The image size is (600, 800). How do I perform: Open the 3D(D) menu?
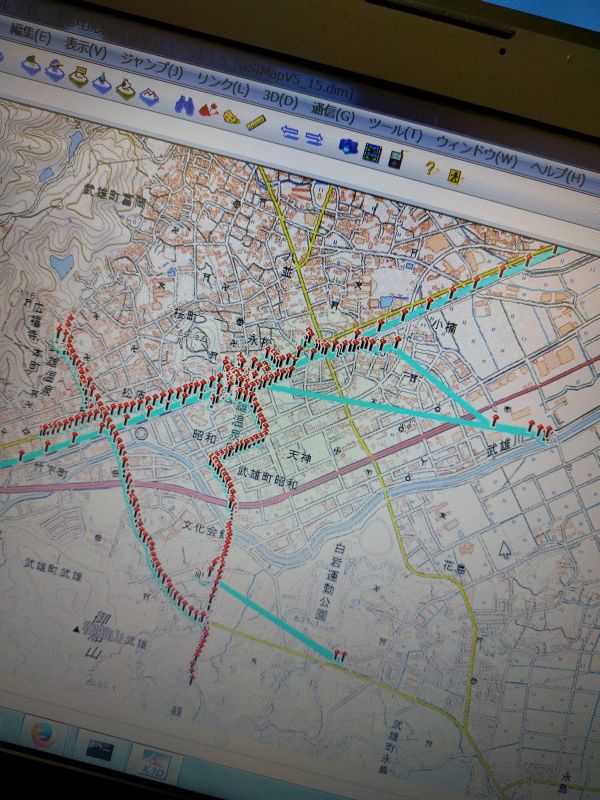(x=280, y=97)
